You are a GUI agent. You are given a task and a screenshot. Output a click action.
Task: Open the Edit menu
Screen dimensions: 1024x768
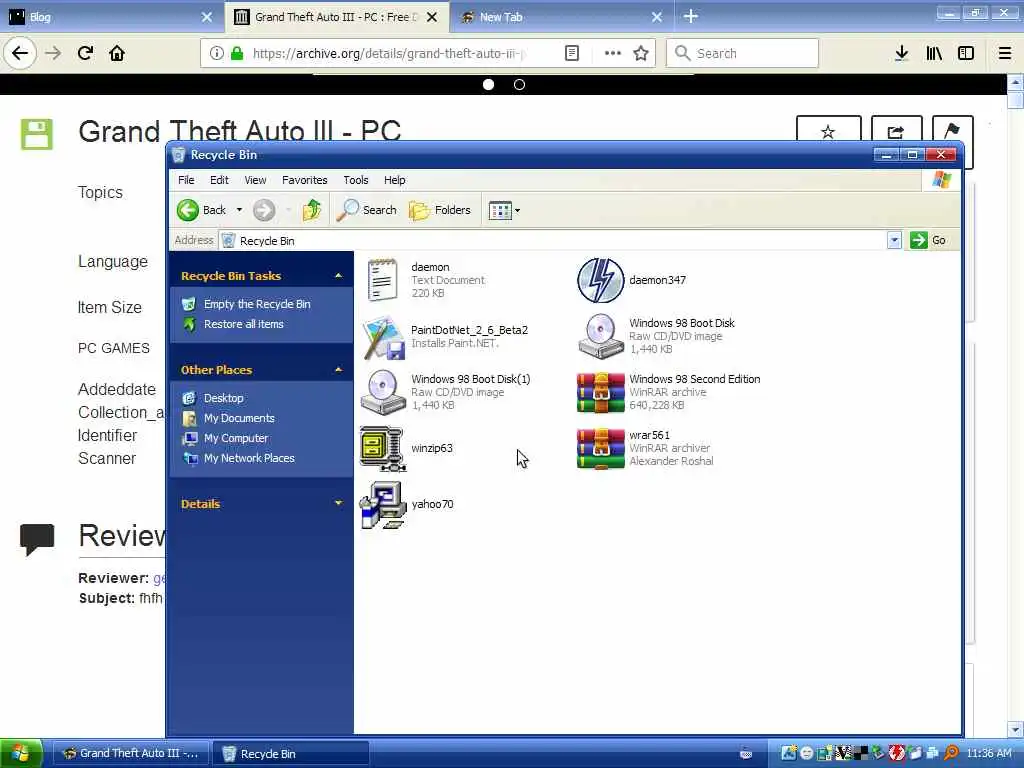pyautogui.click(x=219, y=180)
